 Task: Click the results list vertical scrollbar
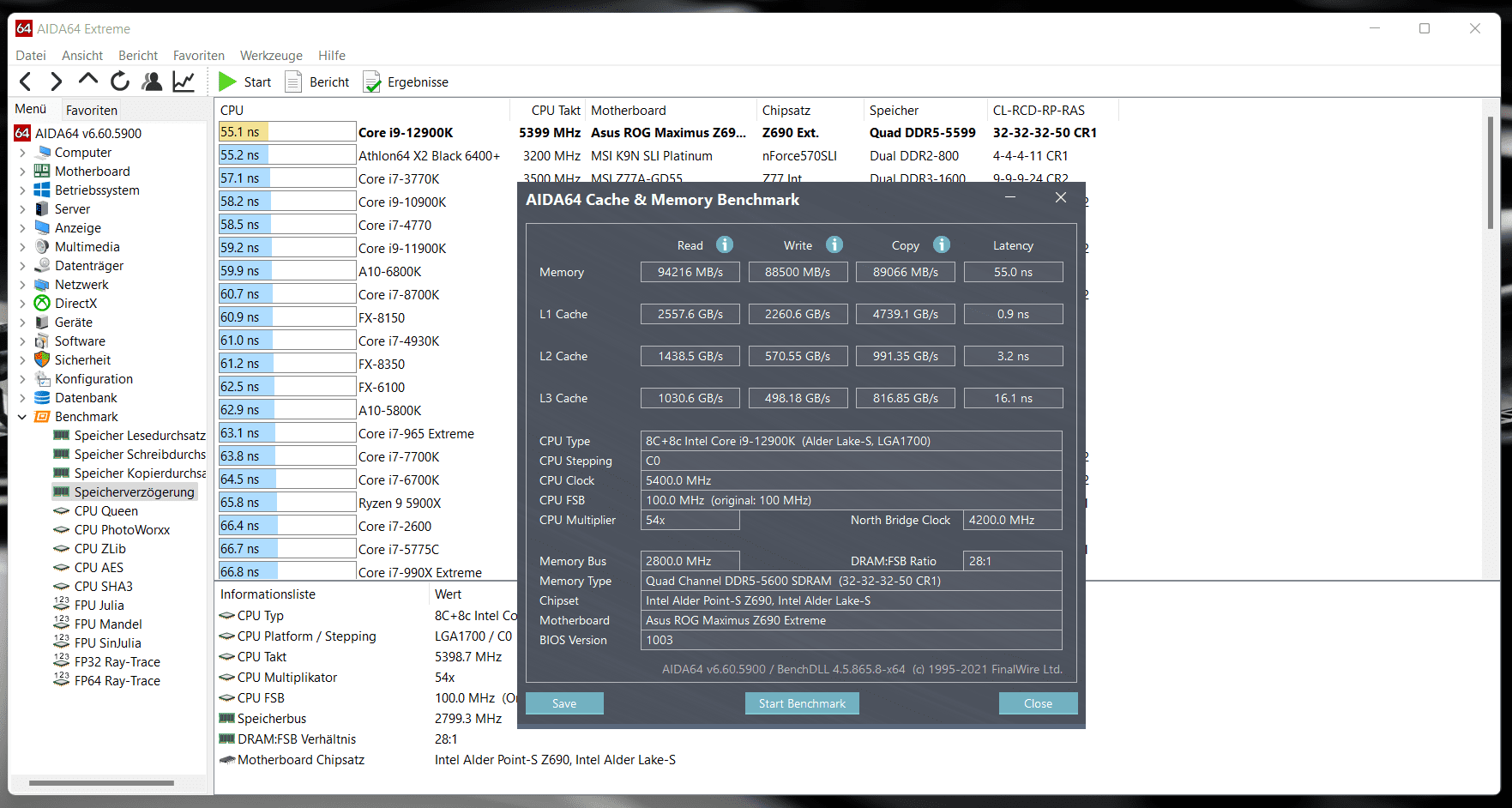pos(1490,172)
